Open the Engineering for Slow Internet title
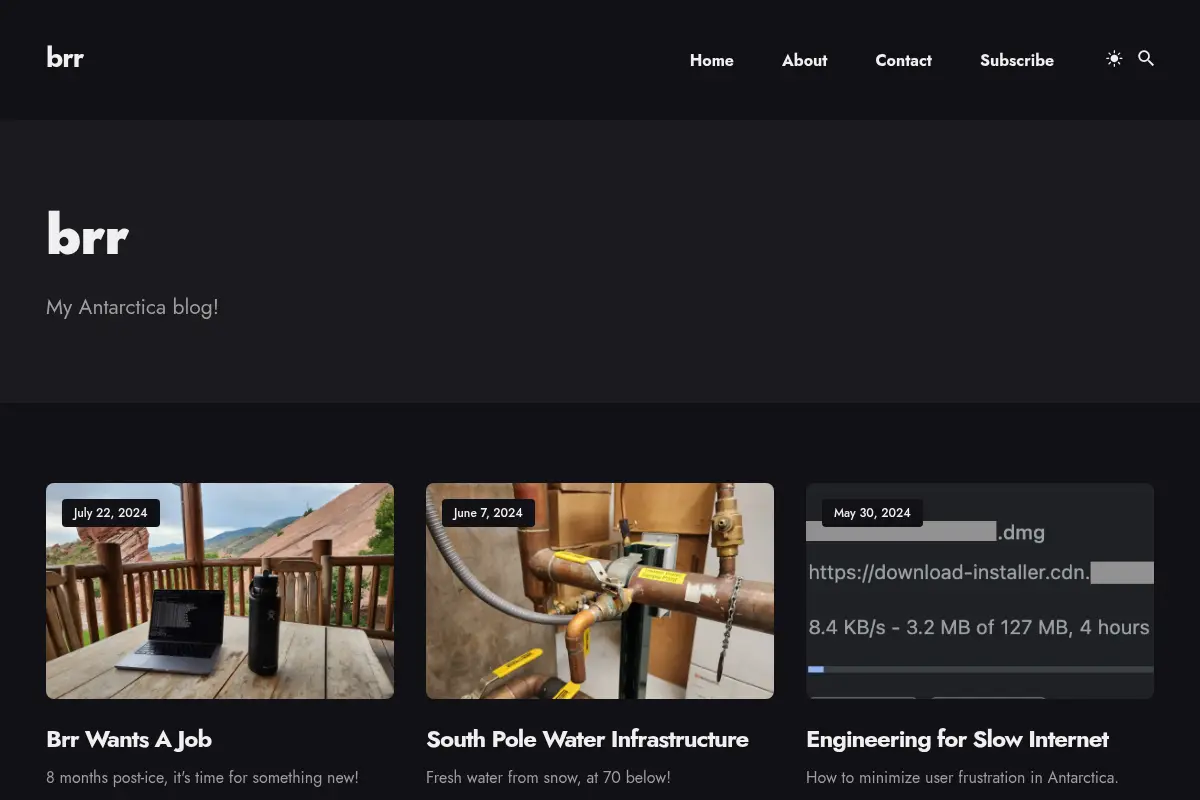Viewport: 1200px width, 800px height. 957,739
